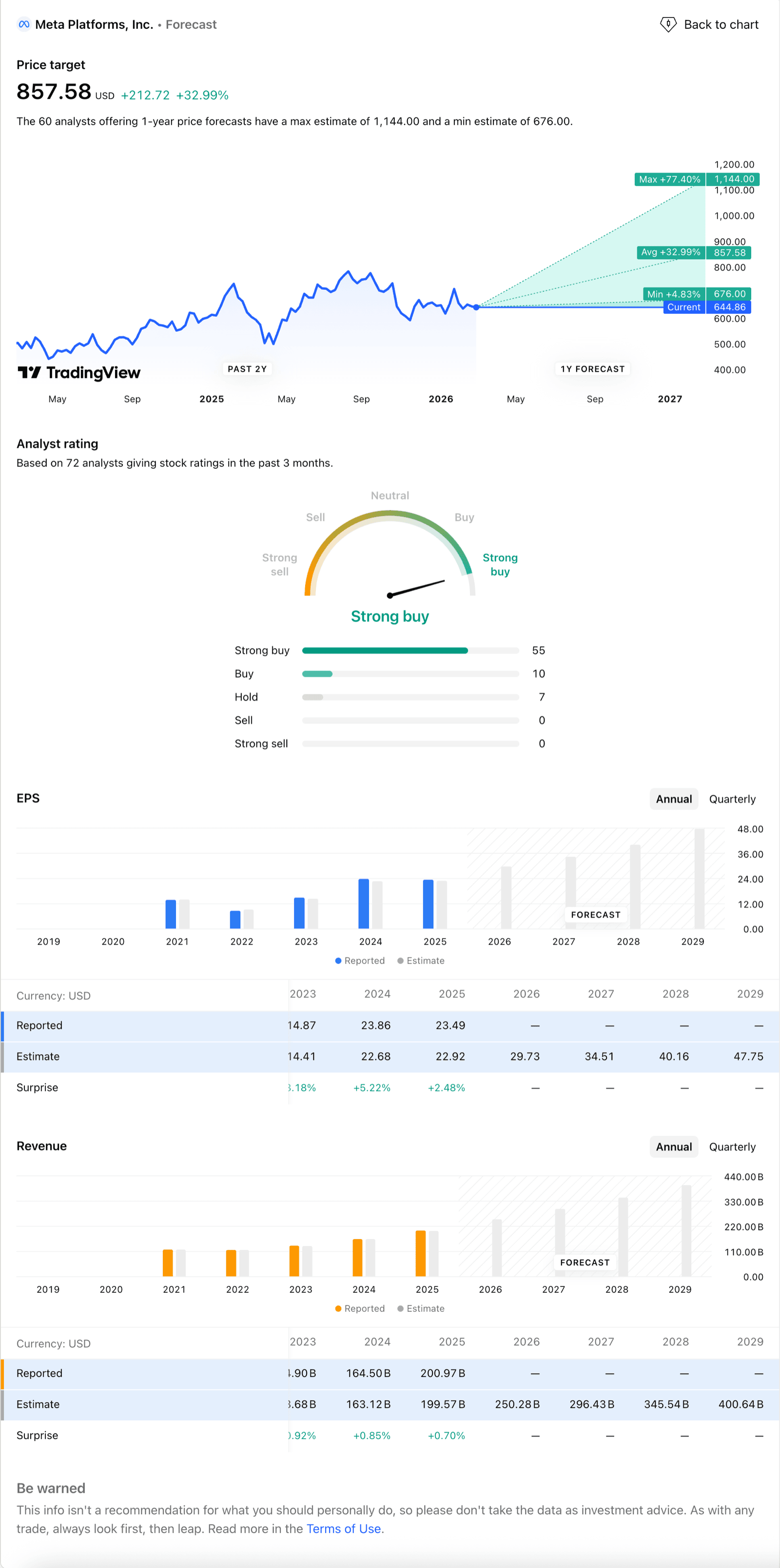Click the price tag icon beside Back to chart
Screen dimensions: 780x1568
pos(667,24)
